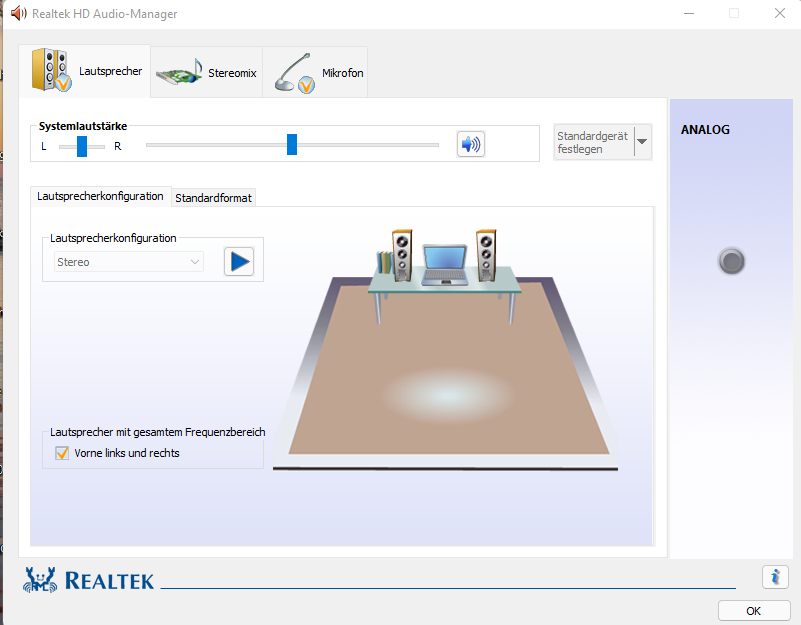
Task: Open the information button at bottom right
Action: tap(775, 577)
